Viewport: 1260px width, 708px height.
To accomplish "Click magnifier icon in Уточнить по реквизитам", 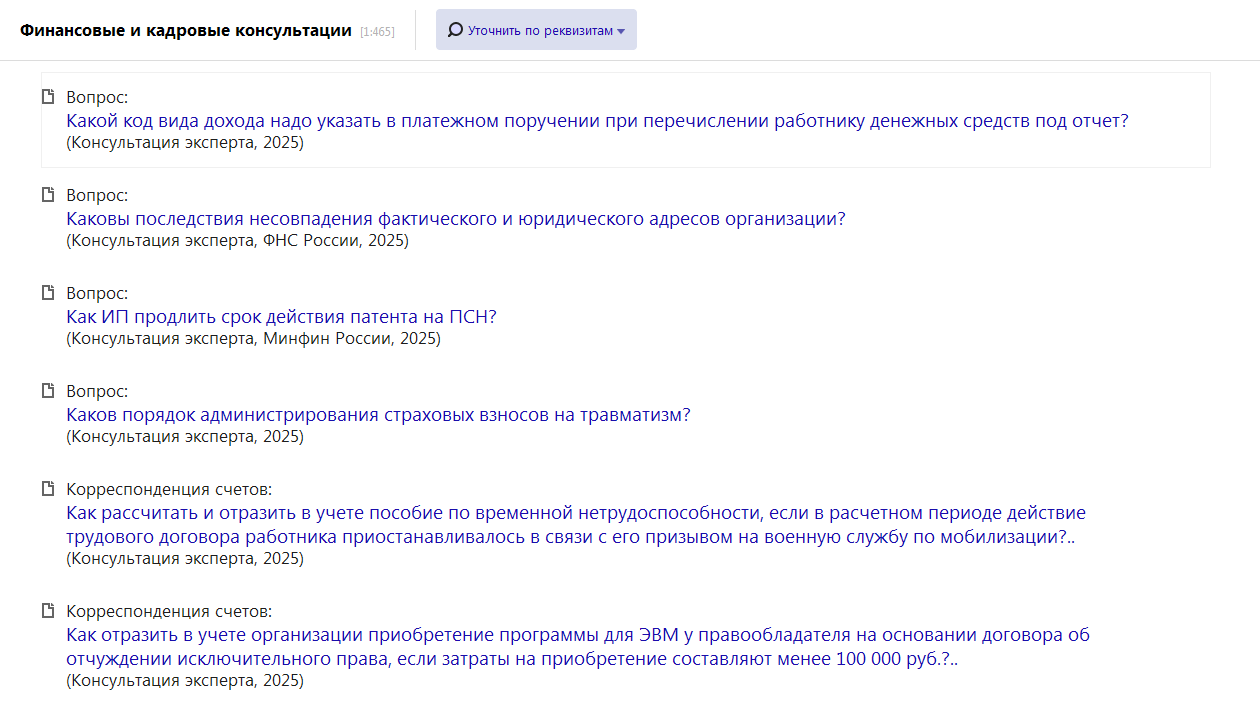I will [x=455, y=30].
